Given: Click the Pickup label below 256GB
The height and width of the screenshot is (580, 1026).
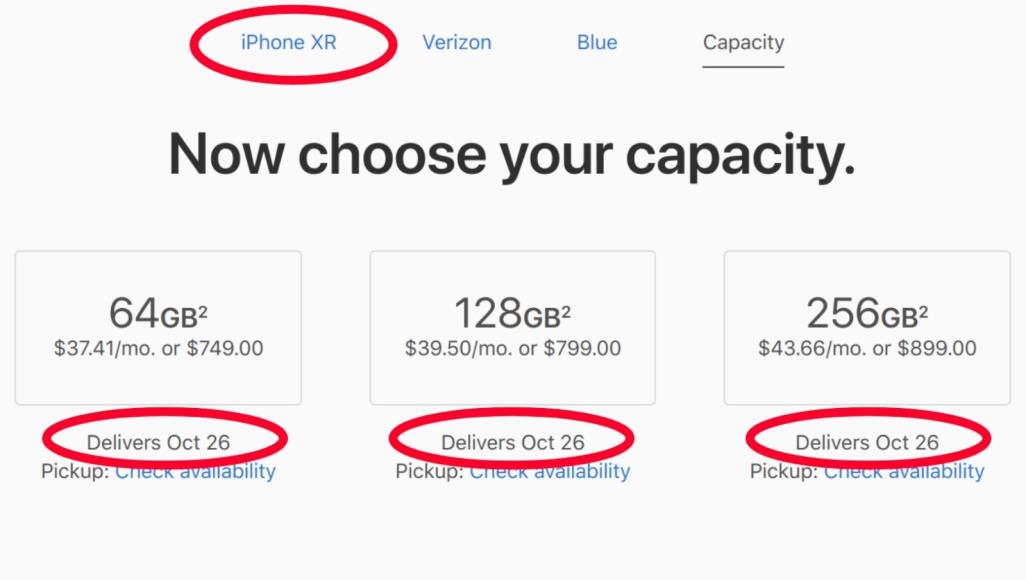Looking at the screenshot, I should coord(783,471).
